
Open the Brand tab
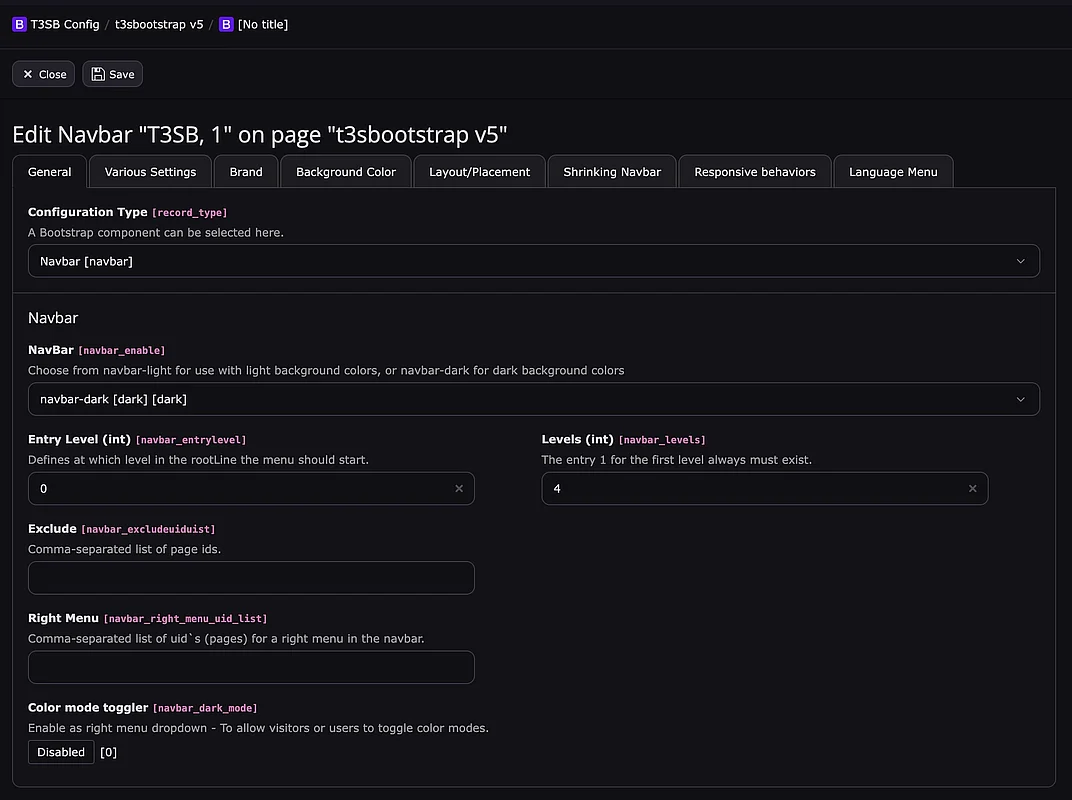click(x=246, y=172)
